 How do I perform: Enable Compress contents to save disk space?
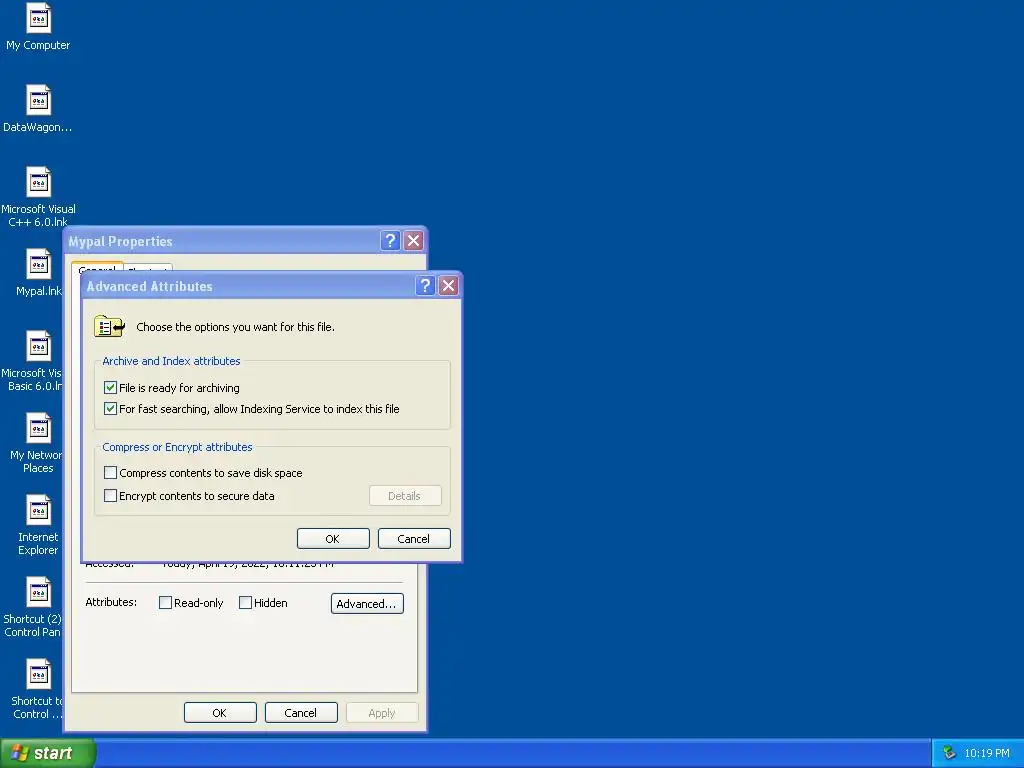tap(110, 472)
